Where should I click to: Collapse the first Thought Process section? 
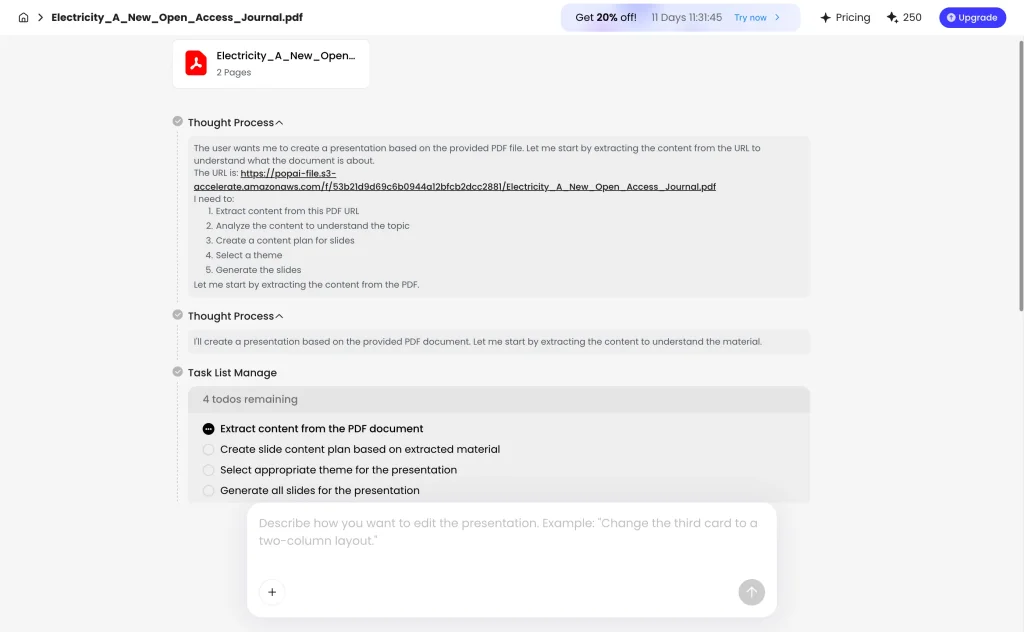pos(280,123)
